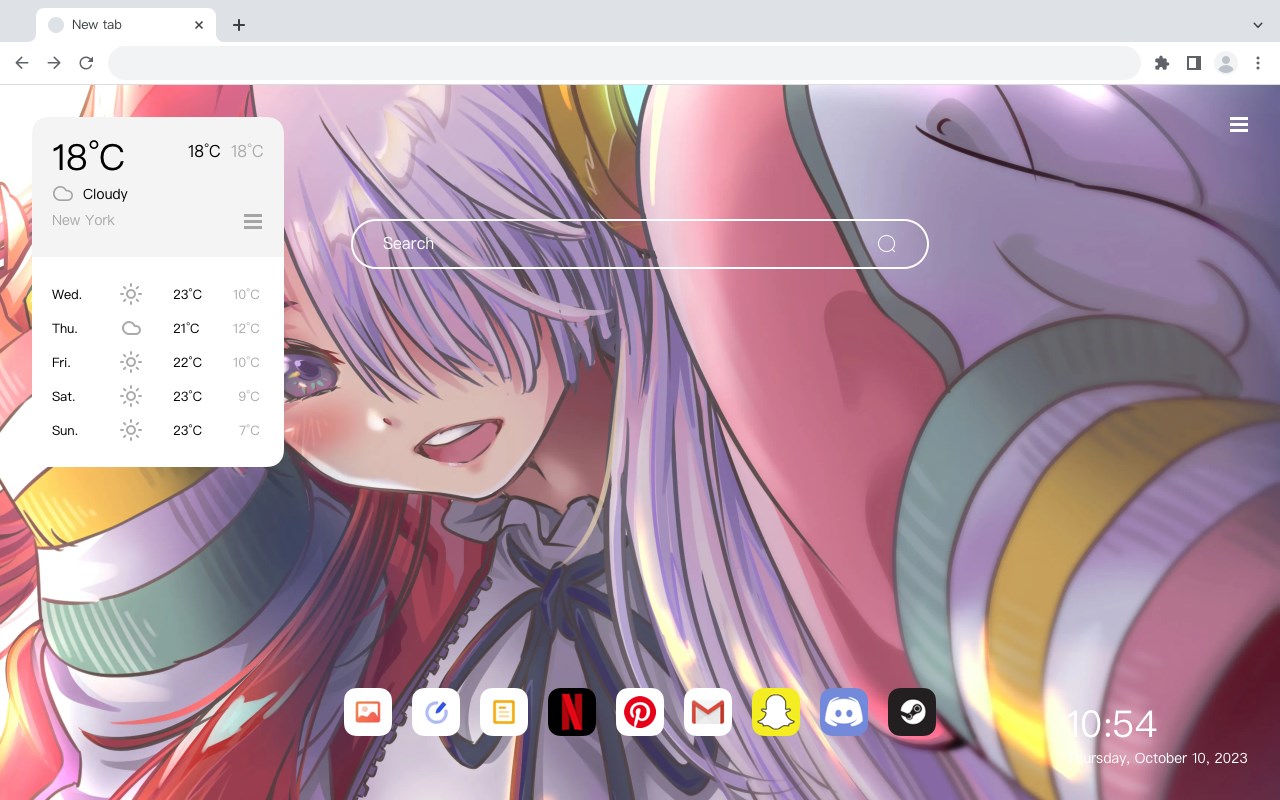Open the Chrome three-dot menu
1280x800 pixels.
(1258, 63)
